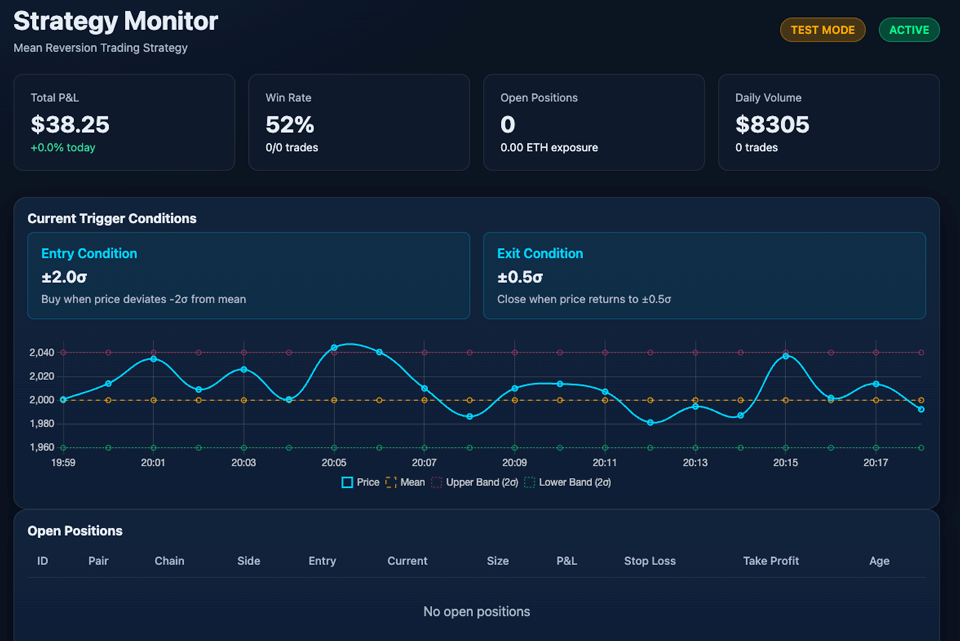Click the Pair column header
Image resolution: width=960 pixels, height=641 pixels.
coord(98,561)
